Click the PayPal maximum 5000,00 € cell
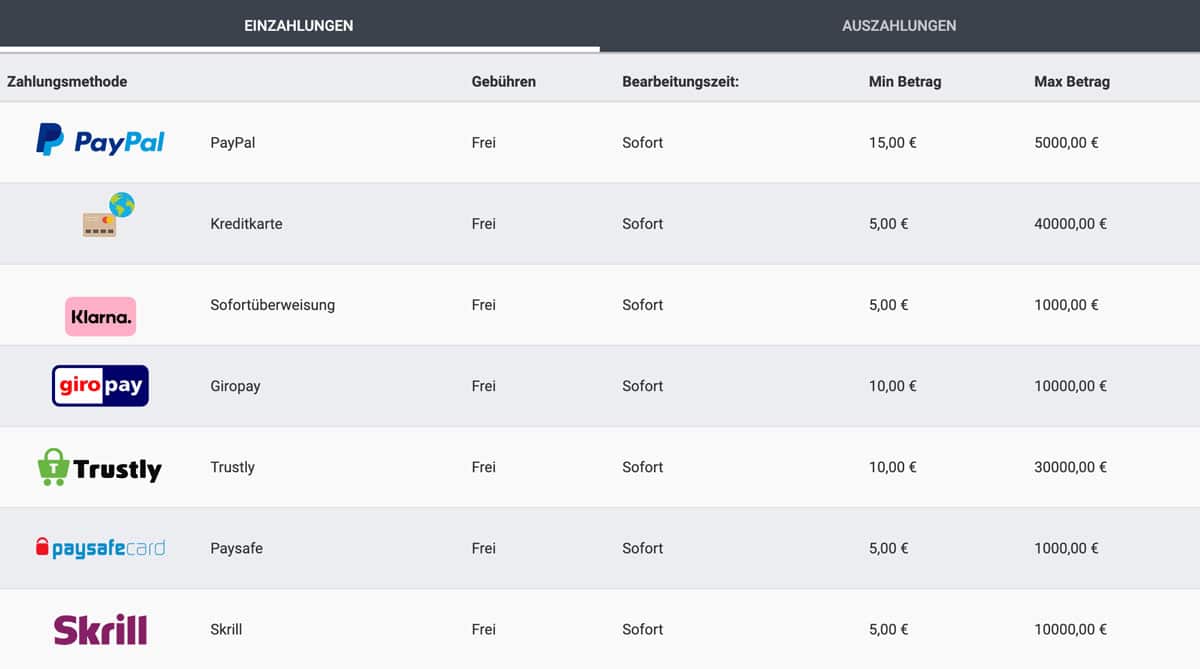Screen dimensions: 1200x669 pyautogui.click(x=1066, y=143)
